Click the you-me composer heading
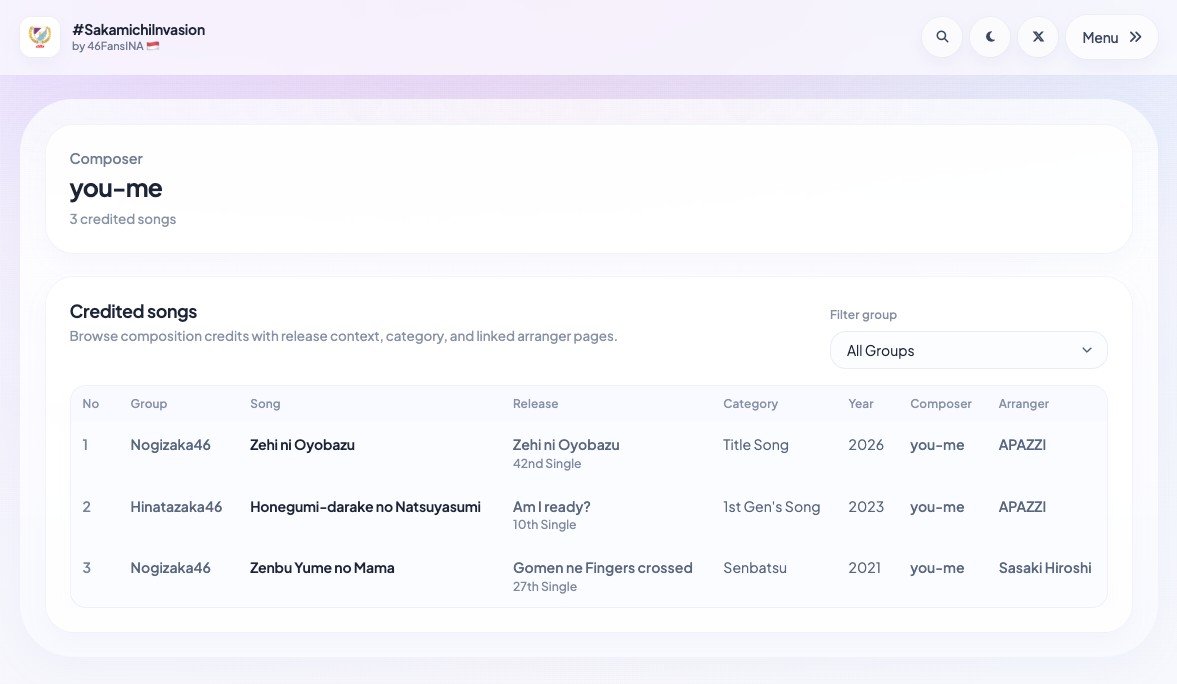 (116, 188)
